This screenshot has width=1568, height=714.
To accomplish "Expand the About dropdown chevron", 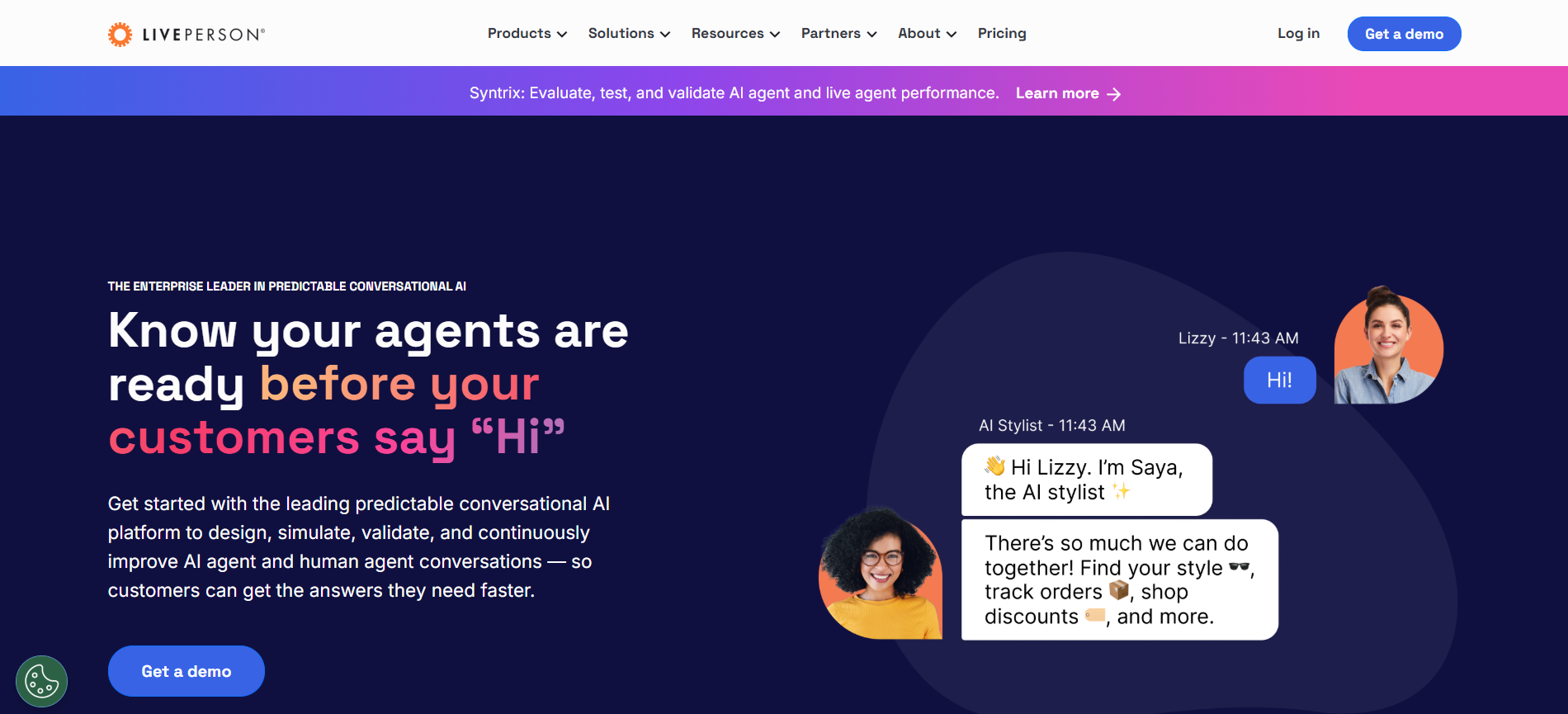I will pyautogui.click(x=952, y=34).
